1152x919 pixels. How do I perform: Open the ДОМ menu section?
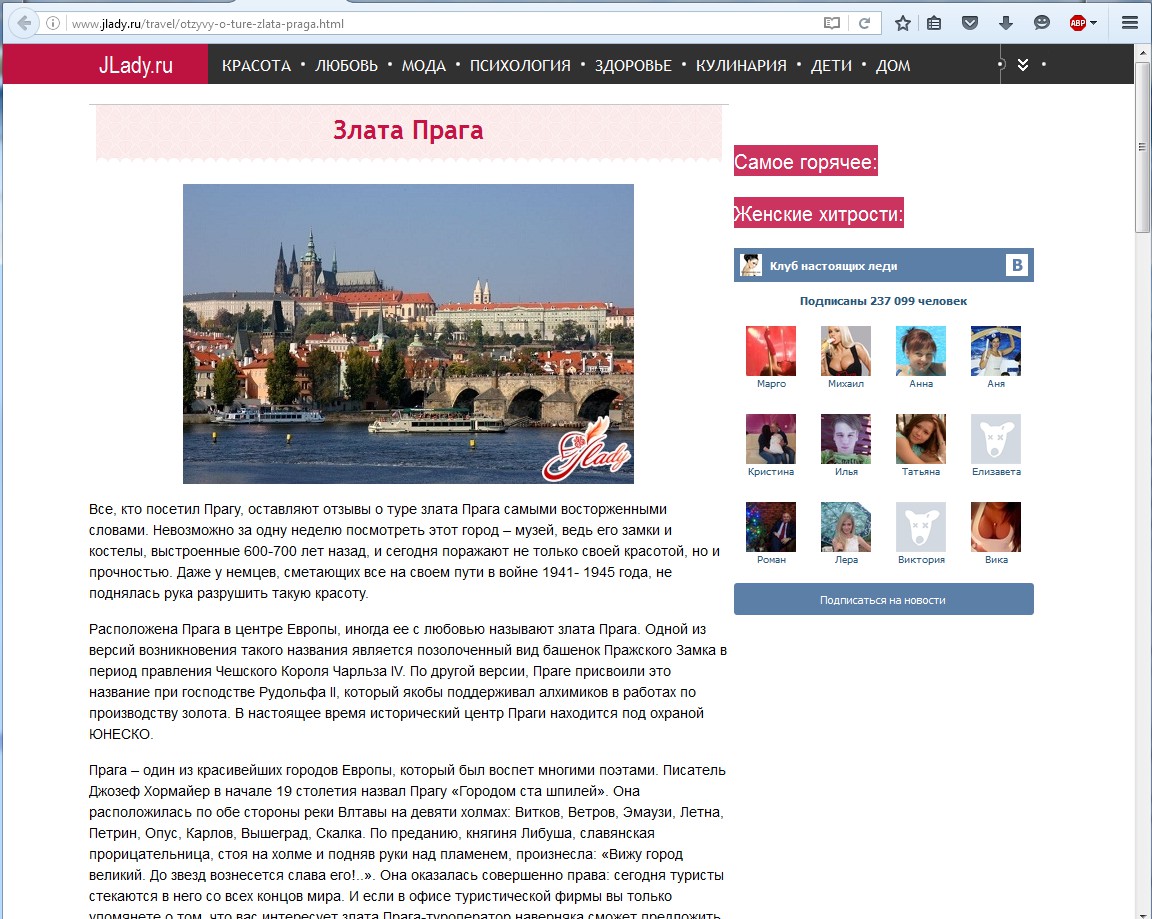(x=893, y=65)
